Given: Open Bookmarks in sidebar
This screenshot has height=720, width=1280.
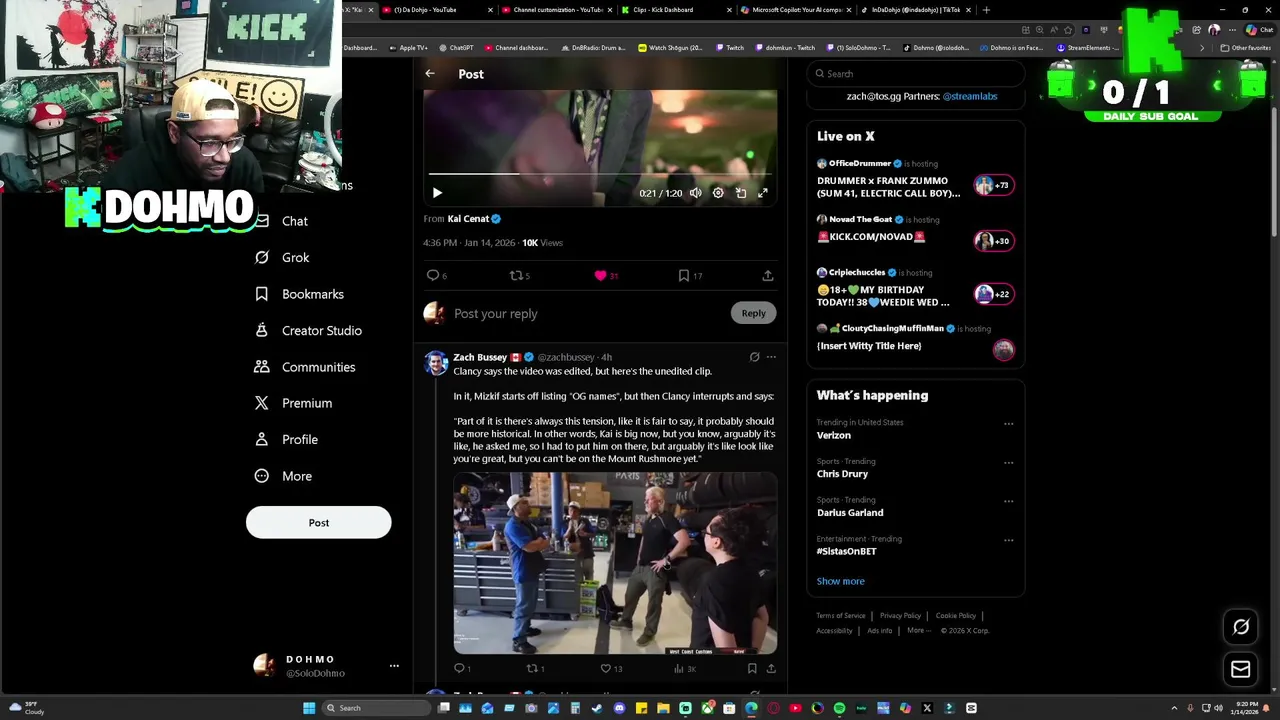Looking at the screenshot, I should 300,294.
